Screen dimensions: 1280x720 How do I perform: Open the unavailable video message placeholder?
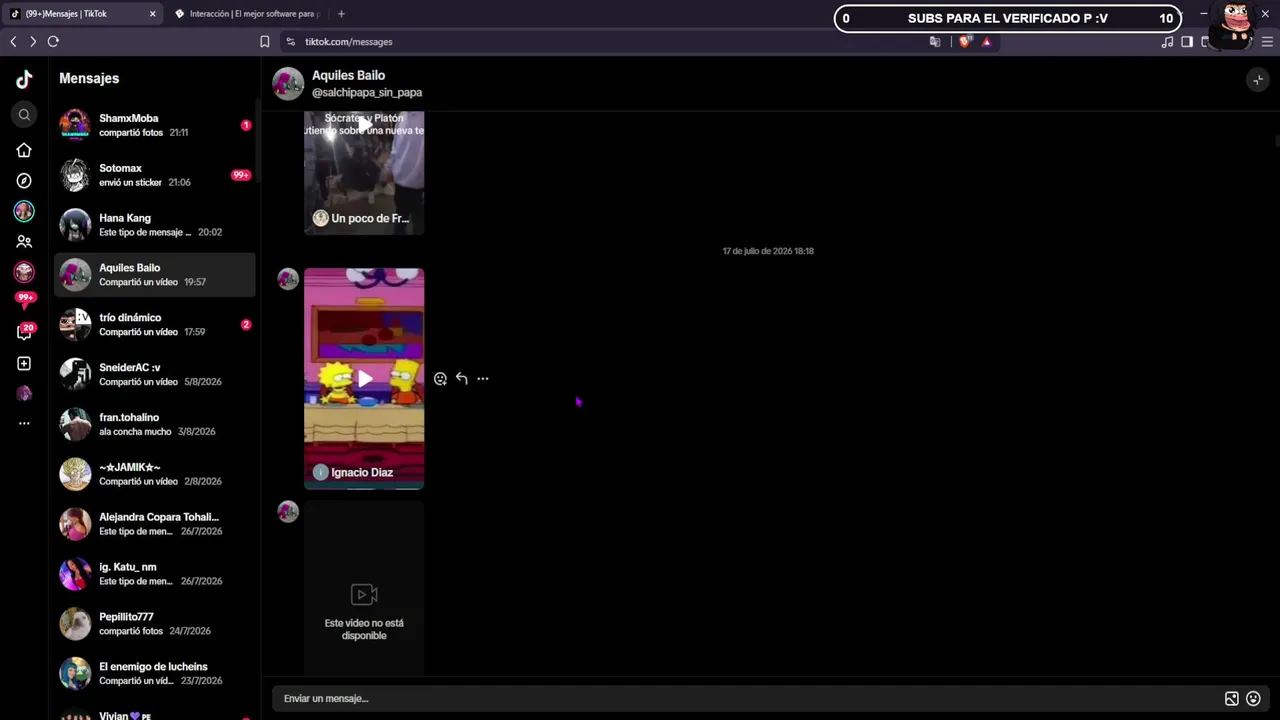(364, 588)
